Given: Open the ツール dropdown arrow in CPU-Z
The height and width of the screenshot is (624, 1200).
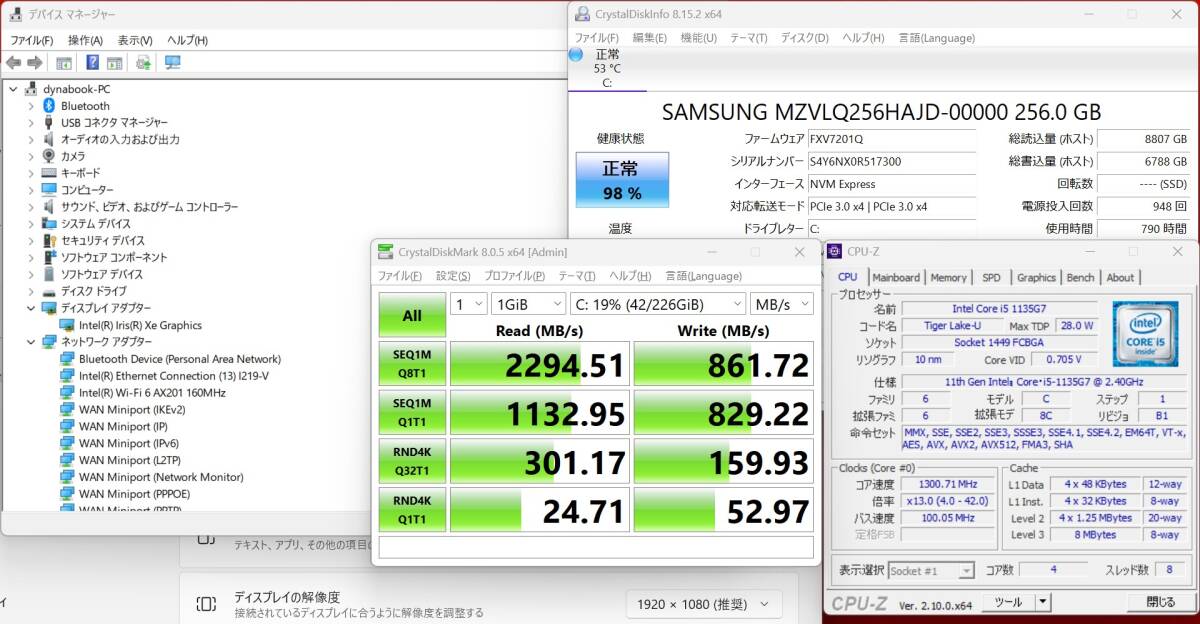Looking at the screenshot, I should click(1042, 602).
